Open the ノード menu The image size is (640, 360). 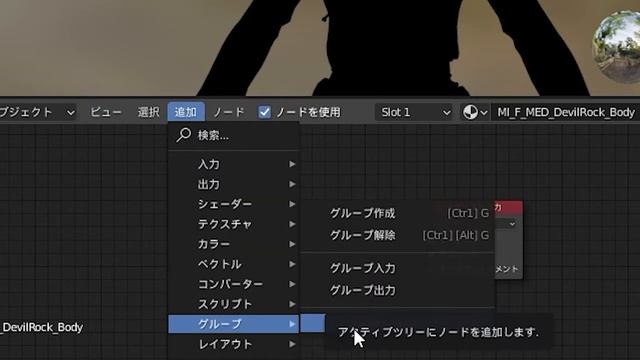tap(229, 112)
